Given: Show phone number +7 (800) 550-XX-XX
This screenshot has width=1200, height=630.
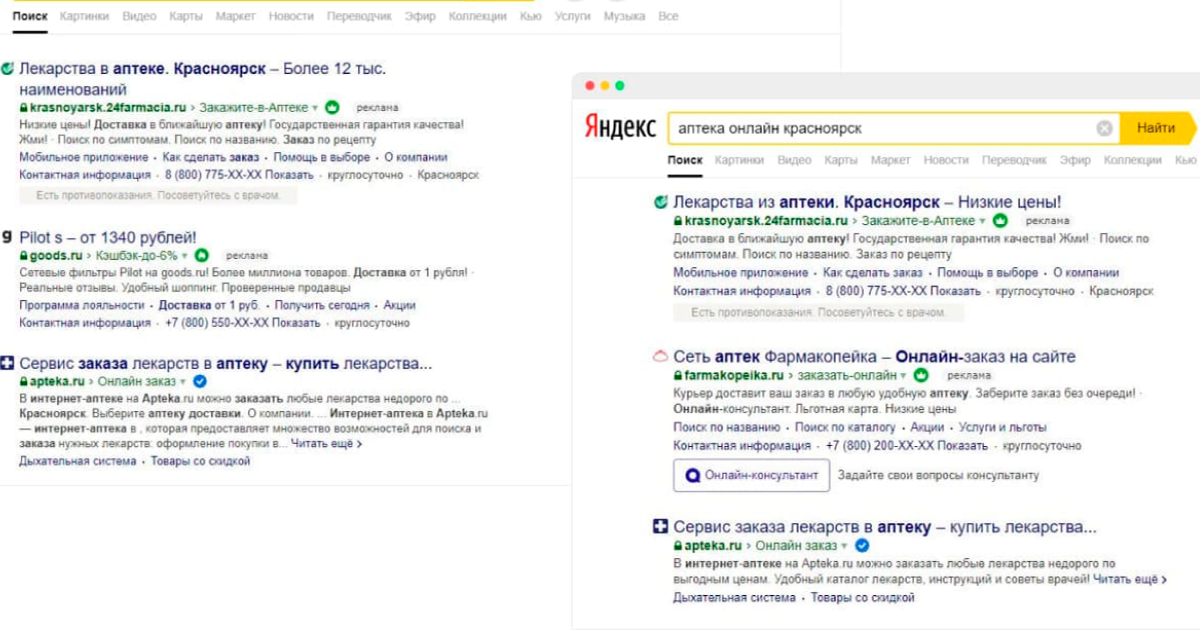Looking at the screenshot, I should [243, 323].
